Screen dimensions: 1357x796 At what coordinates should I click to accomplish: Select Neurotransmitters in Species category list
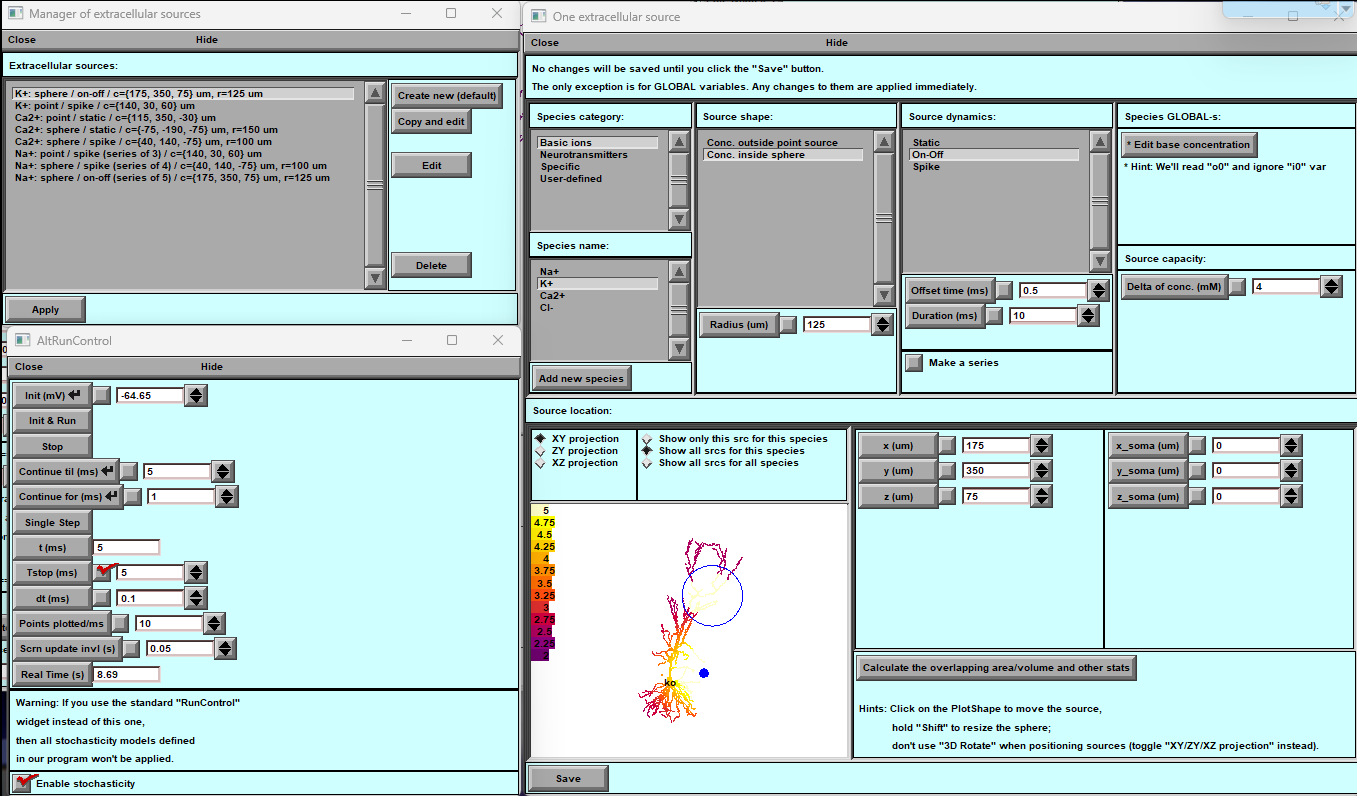pos(583,155)
